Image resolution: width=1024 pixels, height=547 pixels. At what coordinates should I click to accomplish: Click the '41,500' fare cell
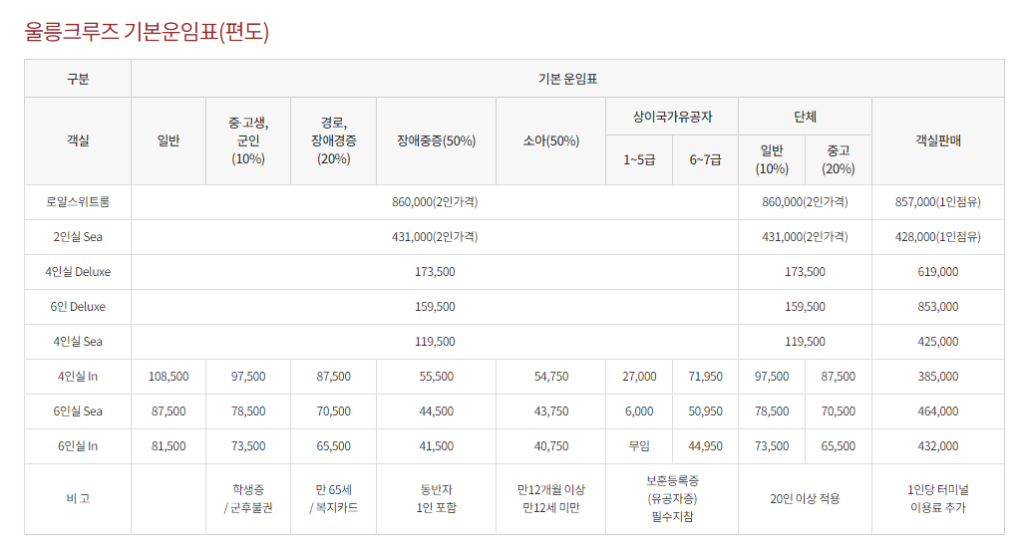tap(436, 446)
